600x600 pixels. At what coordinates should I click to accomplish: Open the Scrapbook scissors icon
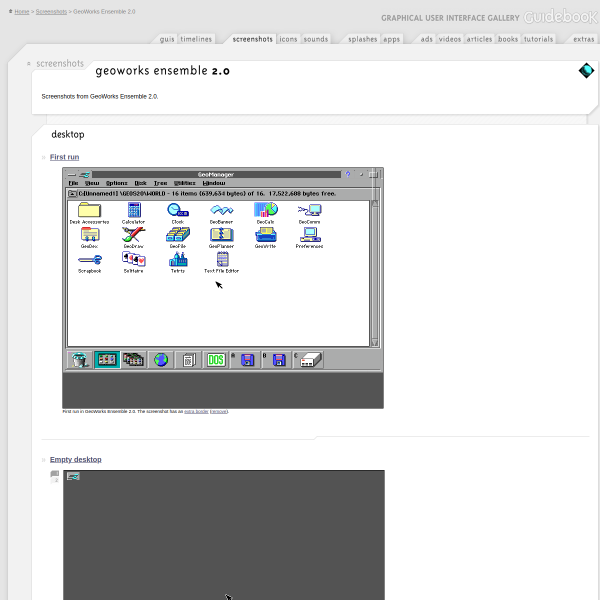pyautogui.click(x=90, y=262)
